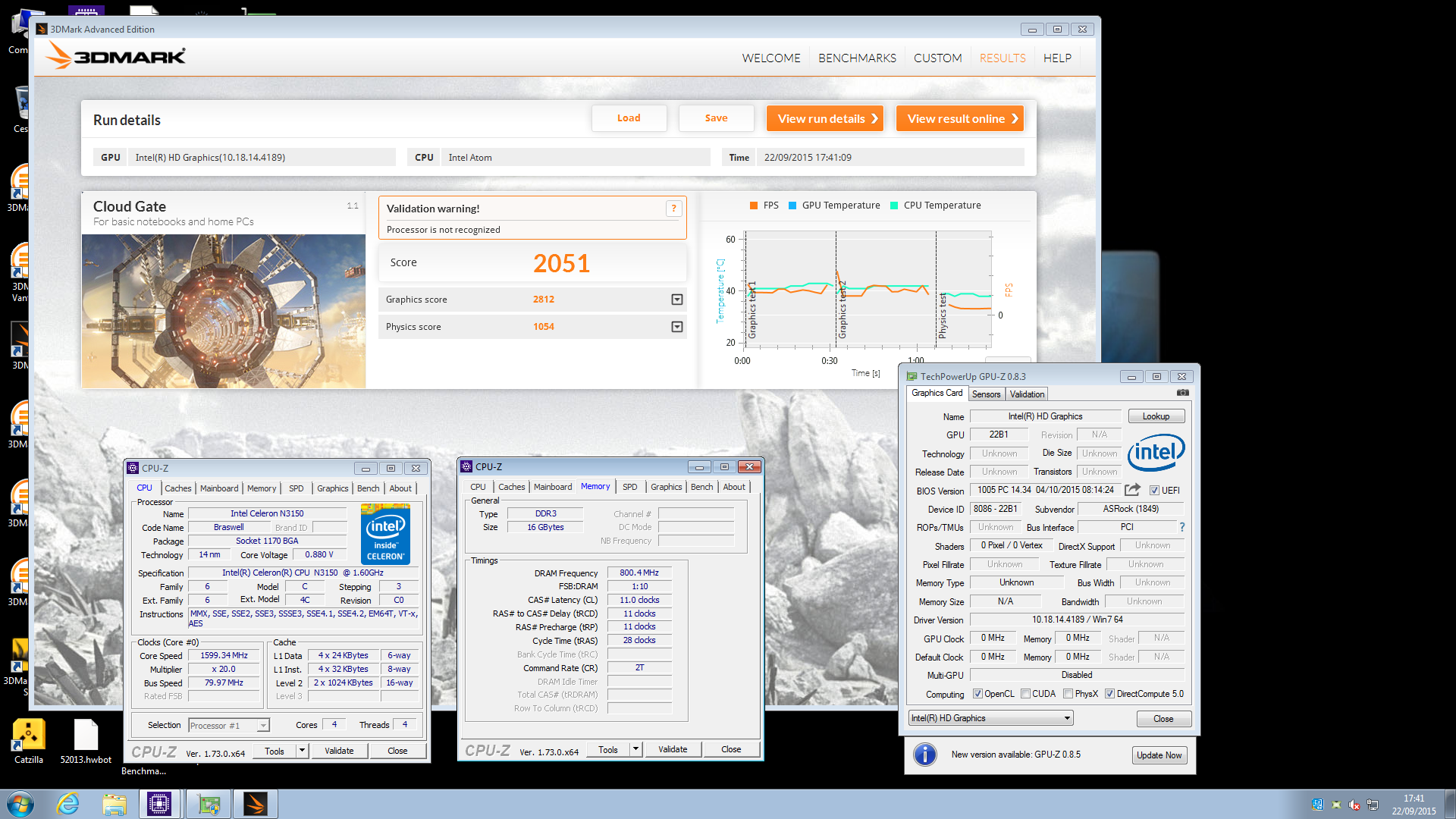Click the Save button in Run details
The image size is (1456, 819).
(716, 118)
